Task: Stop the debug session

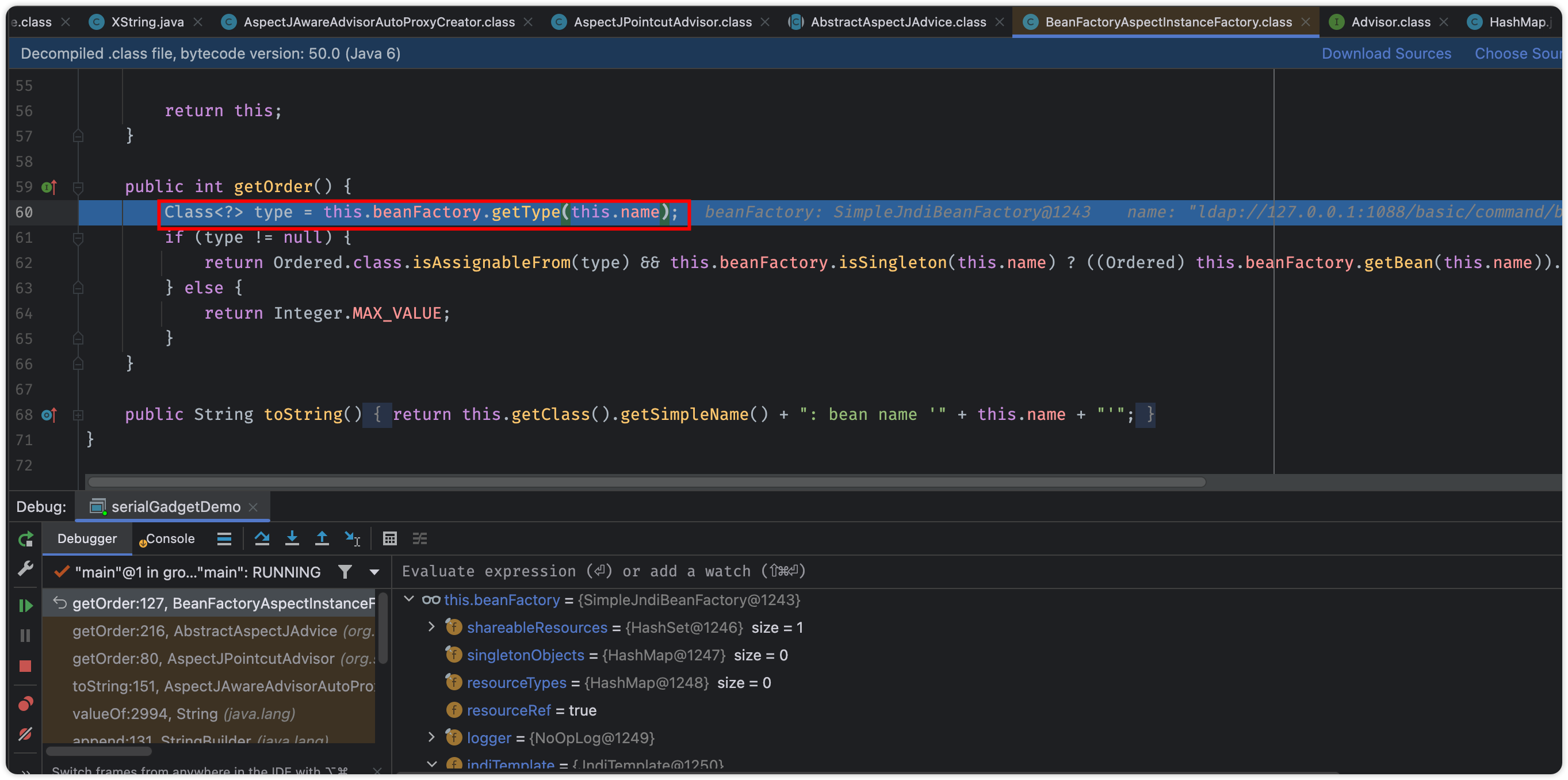Action: click(x=25, y=666)
